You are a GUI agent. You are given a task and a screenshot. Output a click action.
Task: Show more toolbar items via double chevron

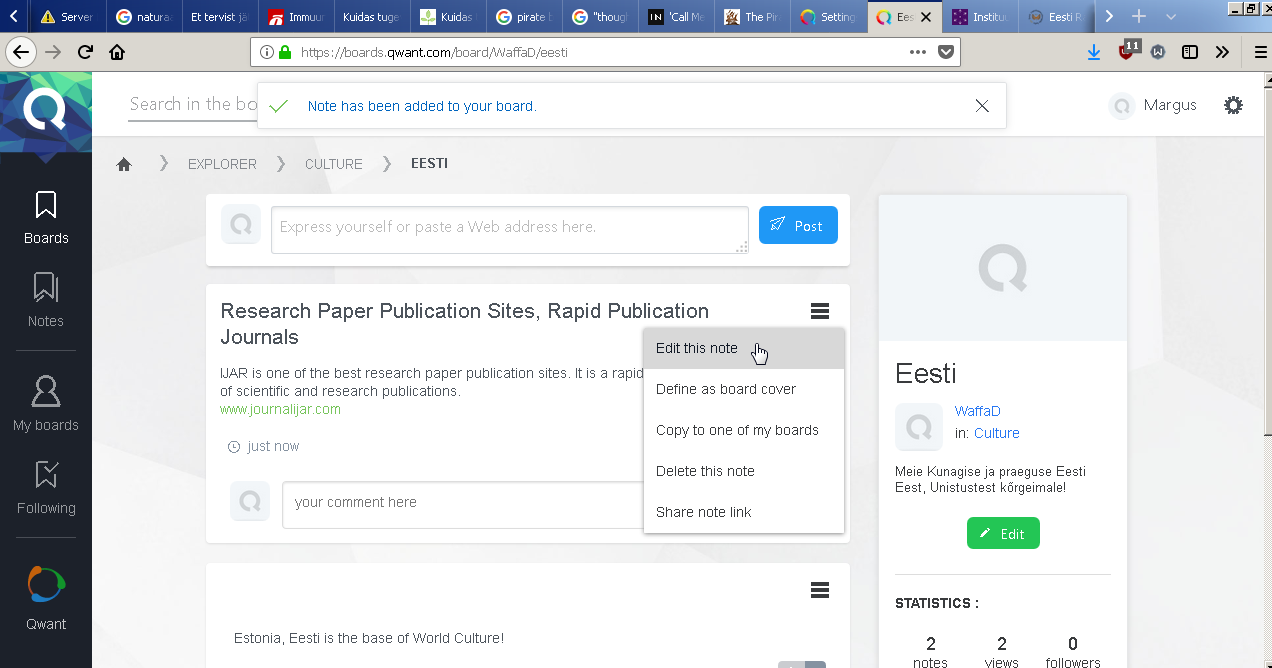point(1222,52)
